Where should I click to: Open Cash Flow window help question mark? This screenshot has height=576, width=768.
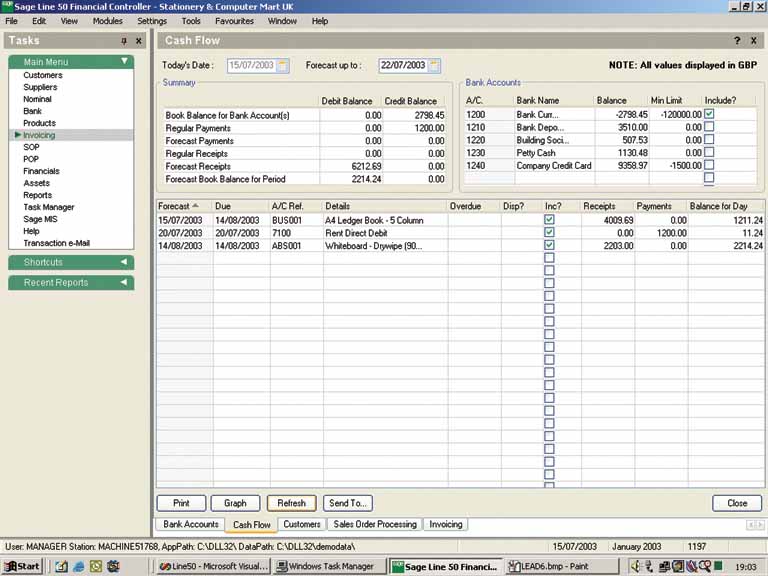click(737, 41)
